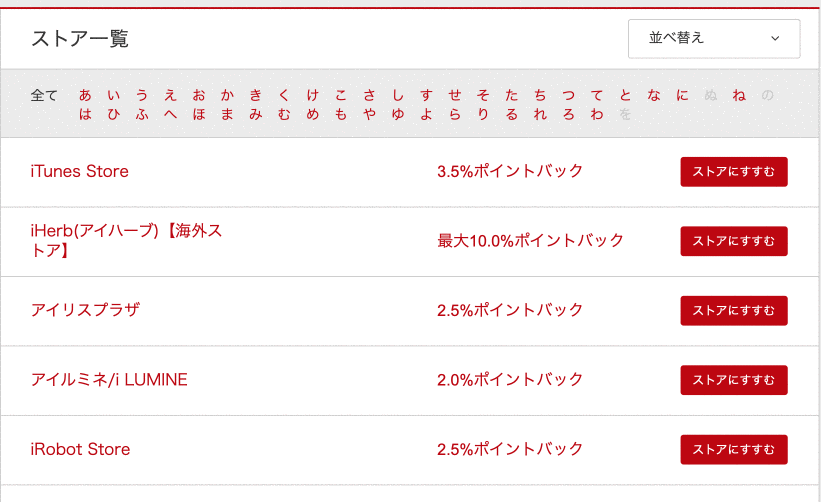Open iRobot Store link
821x502 pixels.
[80, 449]
